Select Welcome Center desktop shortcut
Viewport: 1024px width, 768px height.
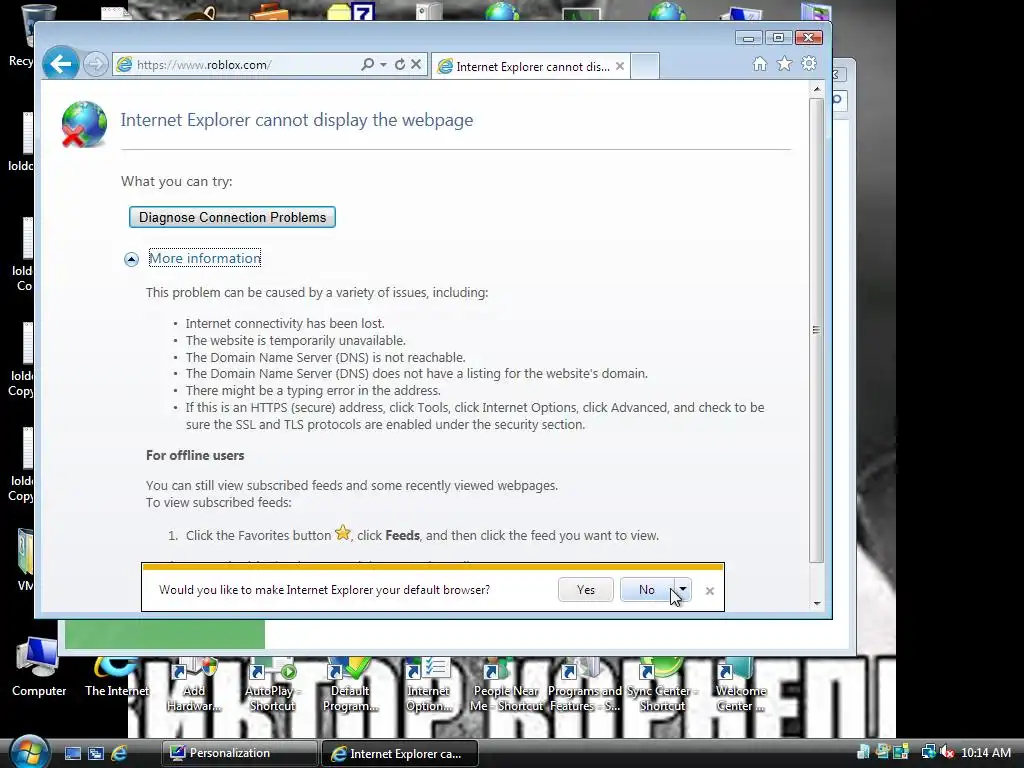pos(740,686)
